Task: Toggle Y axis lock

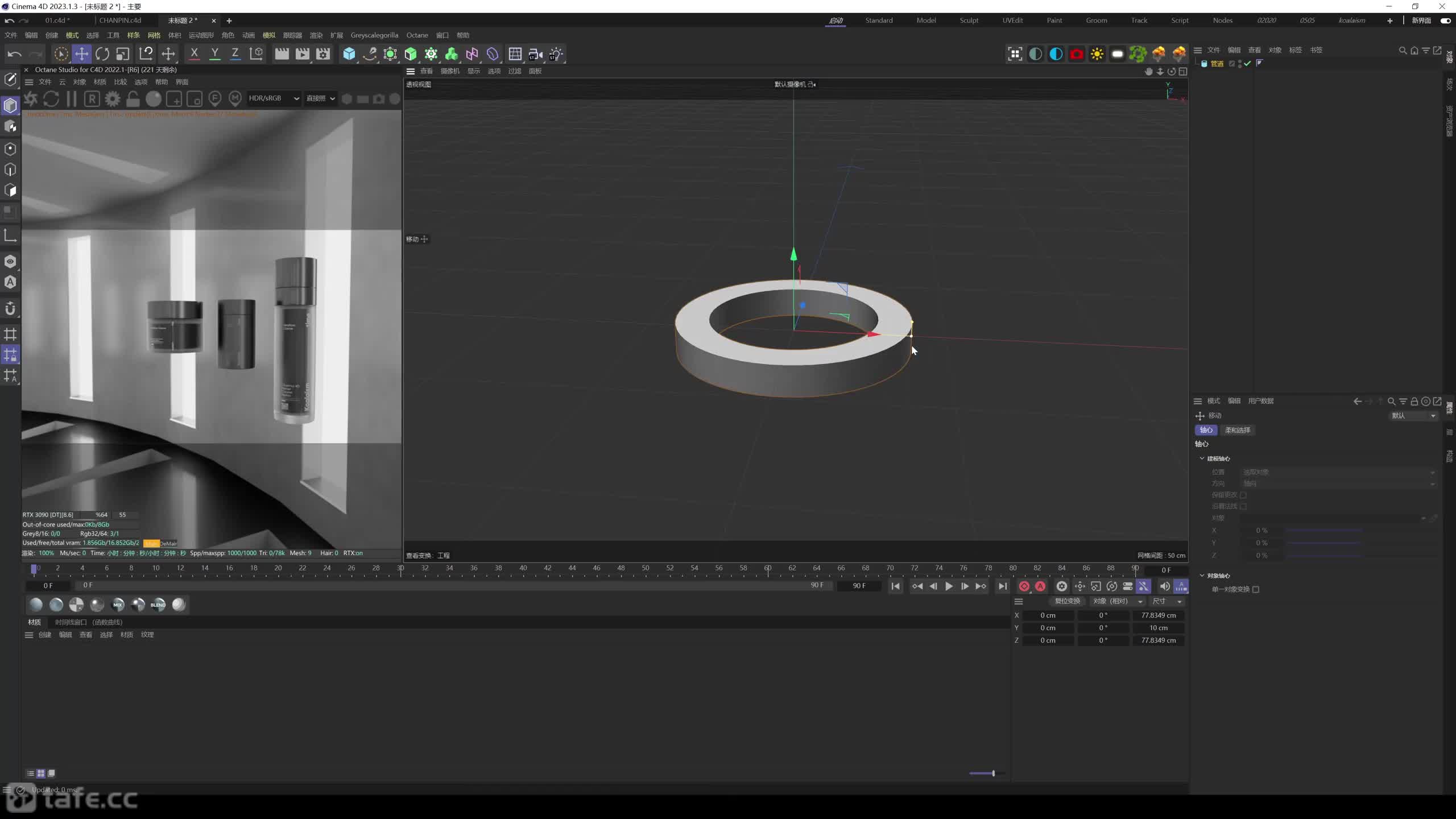Action: pyautogui.click(x=214, y=54)
